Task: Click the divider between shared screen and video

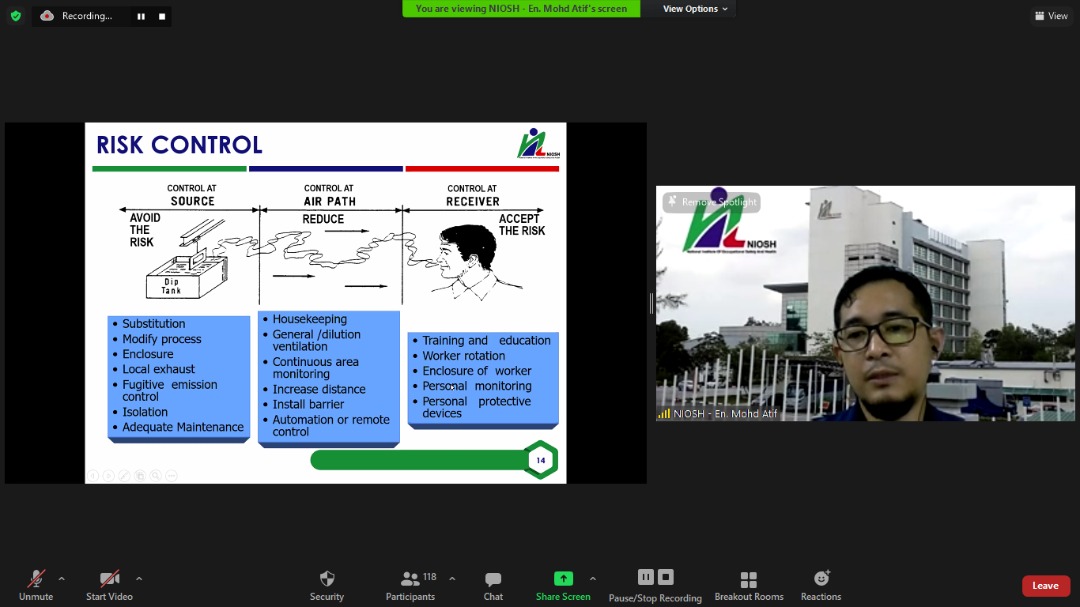Action: [x=651, y=303]
